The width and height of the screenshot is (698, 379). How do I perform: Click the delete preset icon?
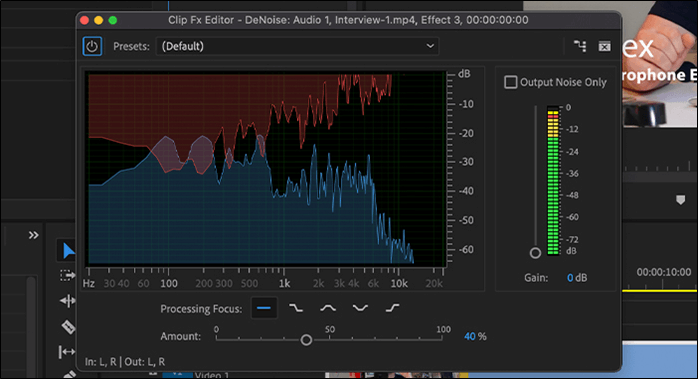coord(604,46)
